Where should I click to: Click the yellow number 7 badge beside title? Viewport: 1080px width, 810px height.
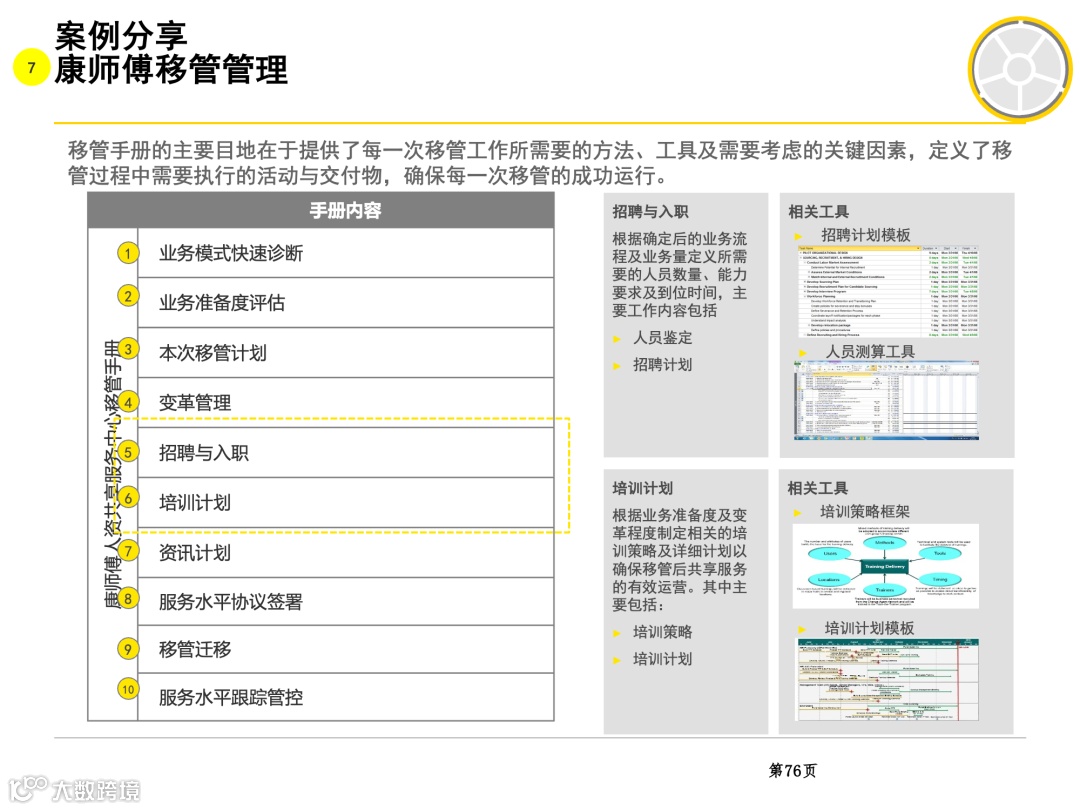click(x=31, y=68)
